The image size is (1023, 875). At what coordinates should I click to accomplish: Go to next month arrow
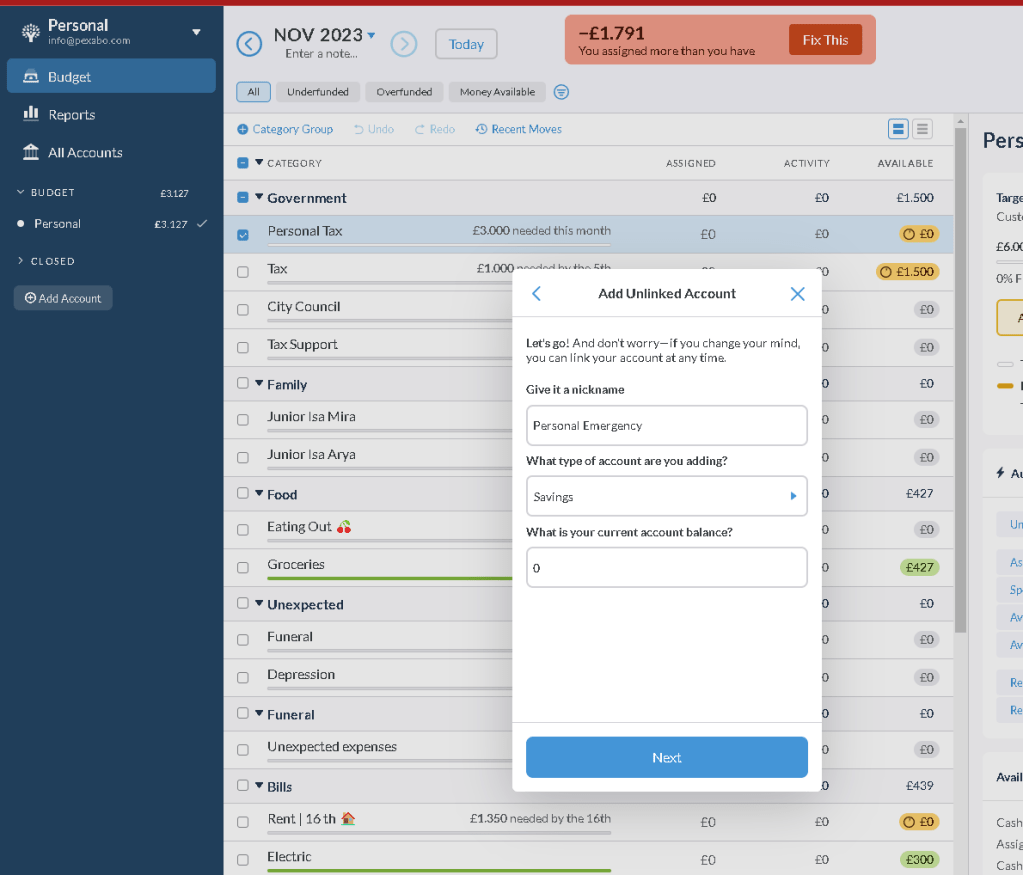pyautogui.click(x=403, y=44)
